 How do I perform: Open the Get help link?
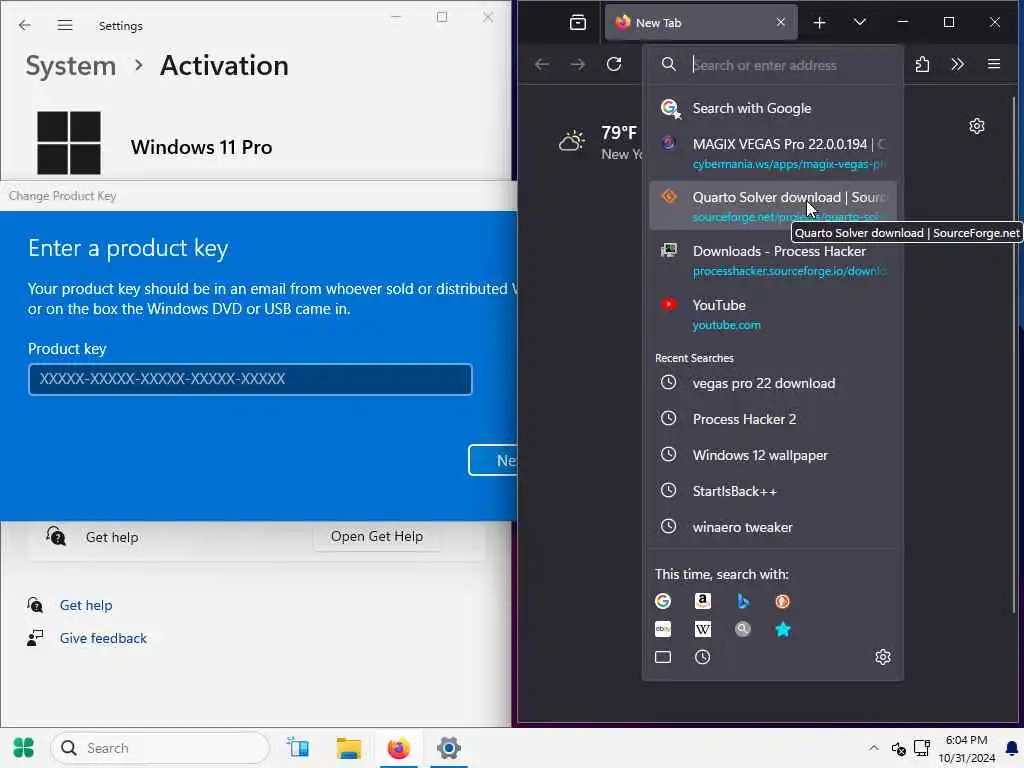click(x=86, y=605)
